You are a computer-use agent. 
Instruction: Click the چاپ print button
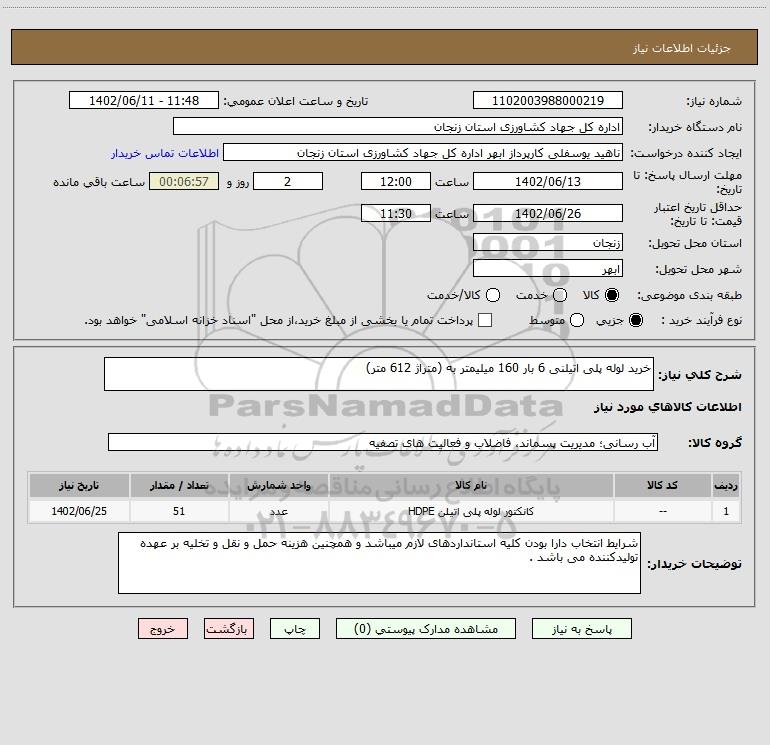[x=295, y=629]
